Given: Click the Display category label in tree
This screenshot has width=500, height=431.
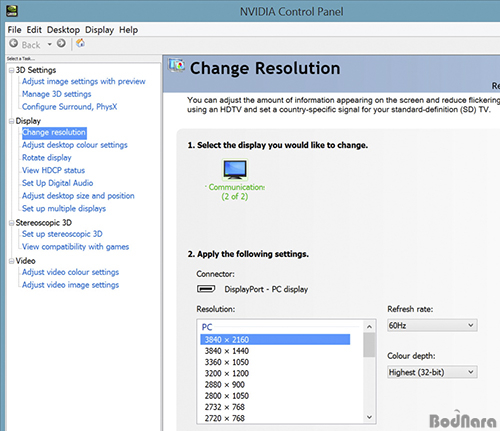Looking at the screenshot, I should click(x=28, y=121).
